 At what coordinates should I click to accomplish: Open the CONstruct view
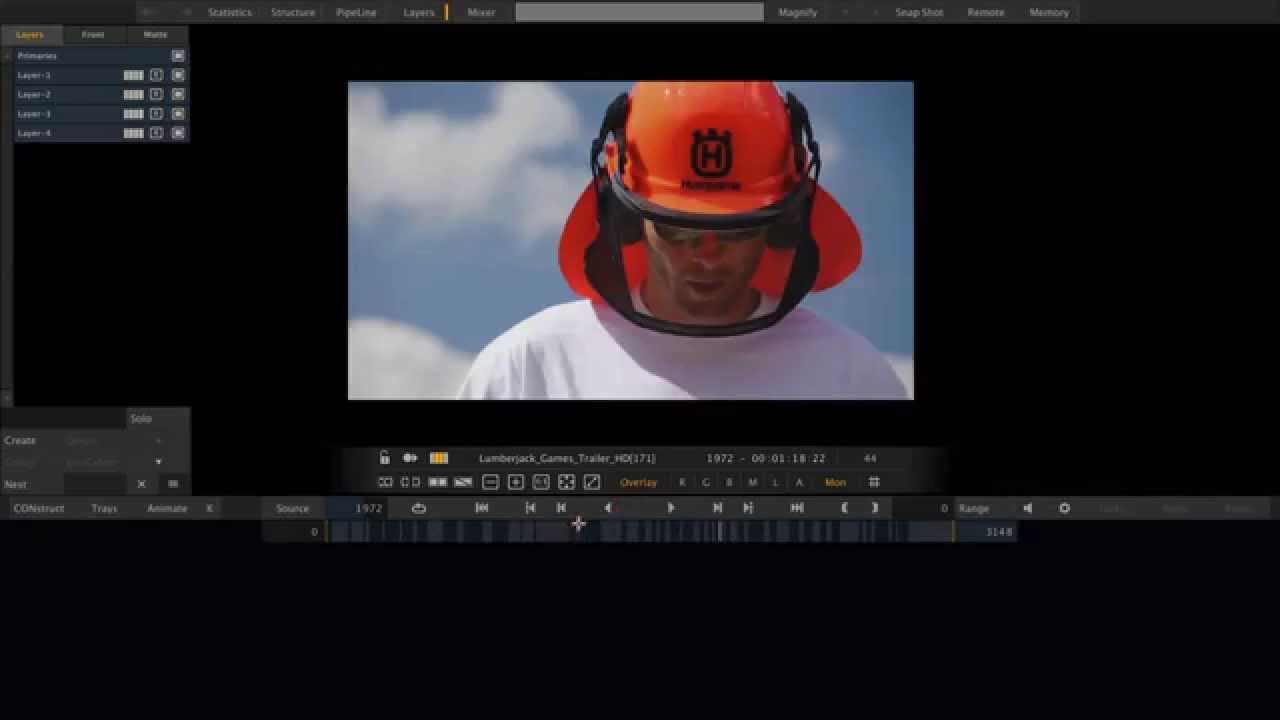click(39, 508)
